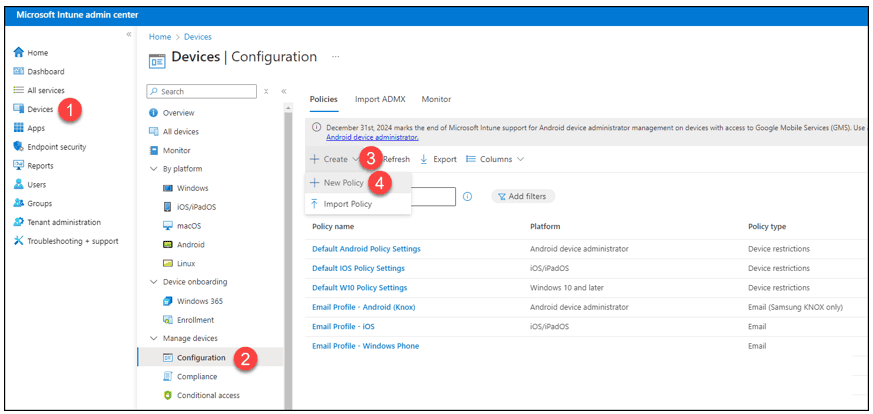Open Default W10 Policy Settings
Image resolution: width=873 pixels, height=414 pixels.
[360, 288]
